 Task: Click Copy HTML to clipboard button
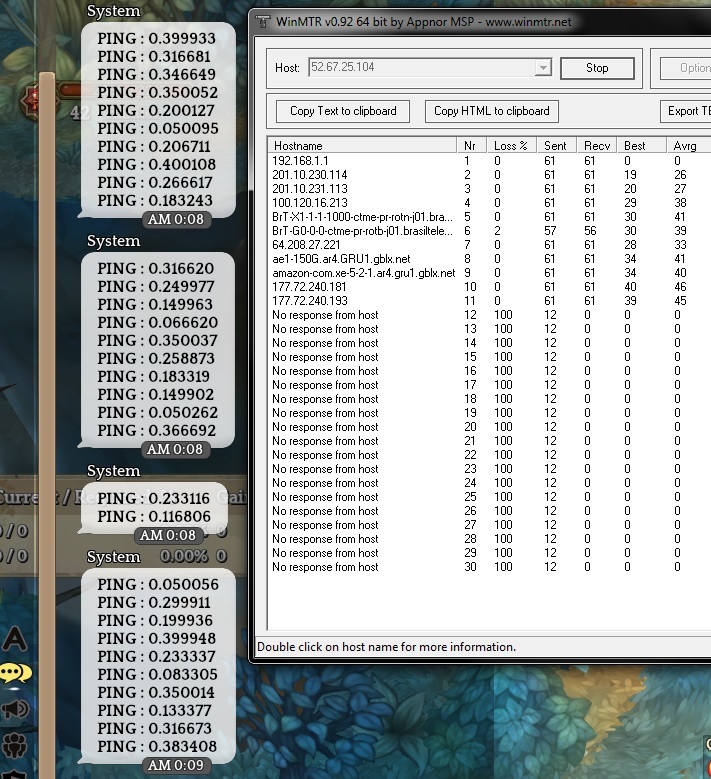click(x=491, y=111)
